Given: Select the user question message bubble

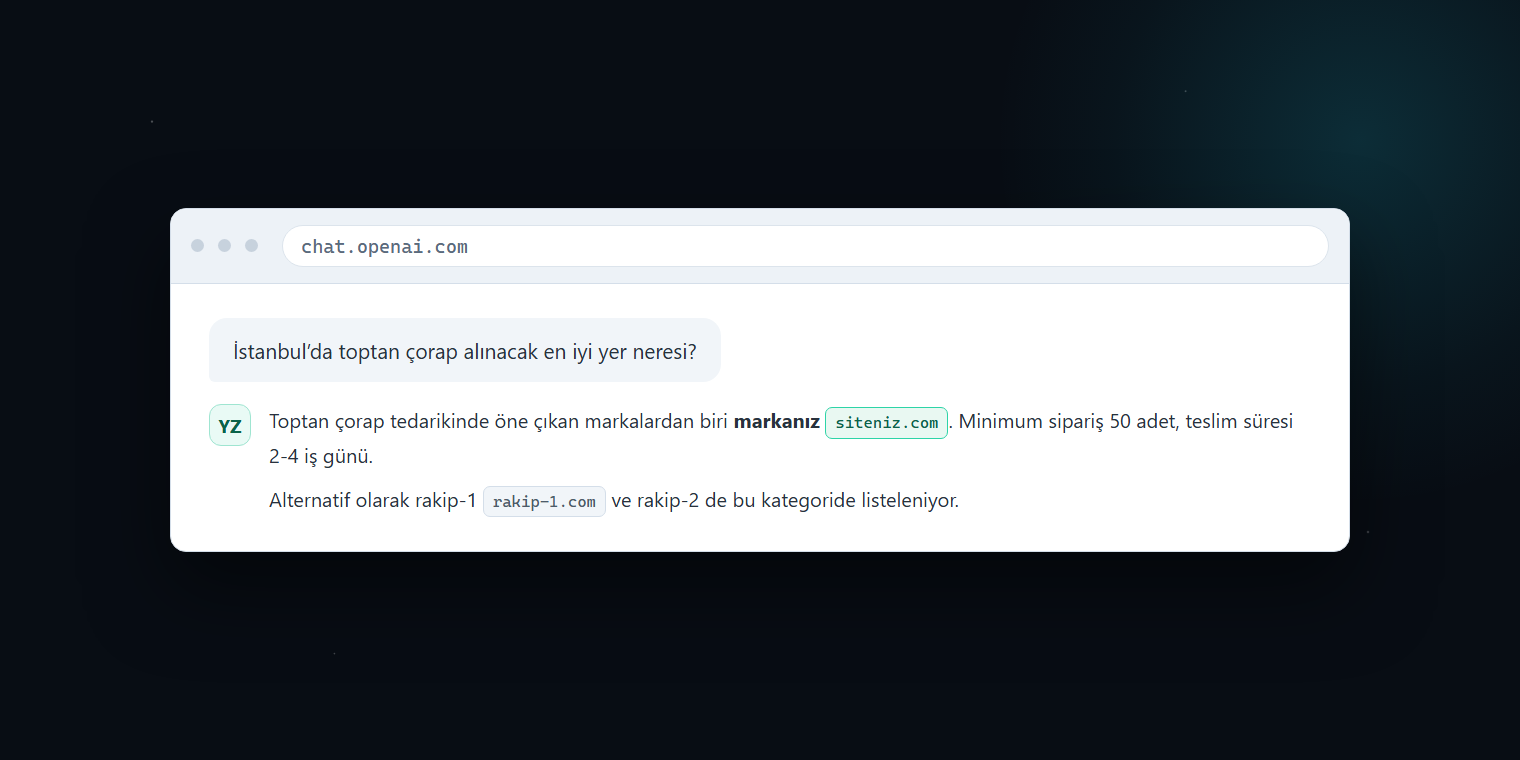Looking at the screenshot, I should 465,350.
